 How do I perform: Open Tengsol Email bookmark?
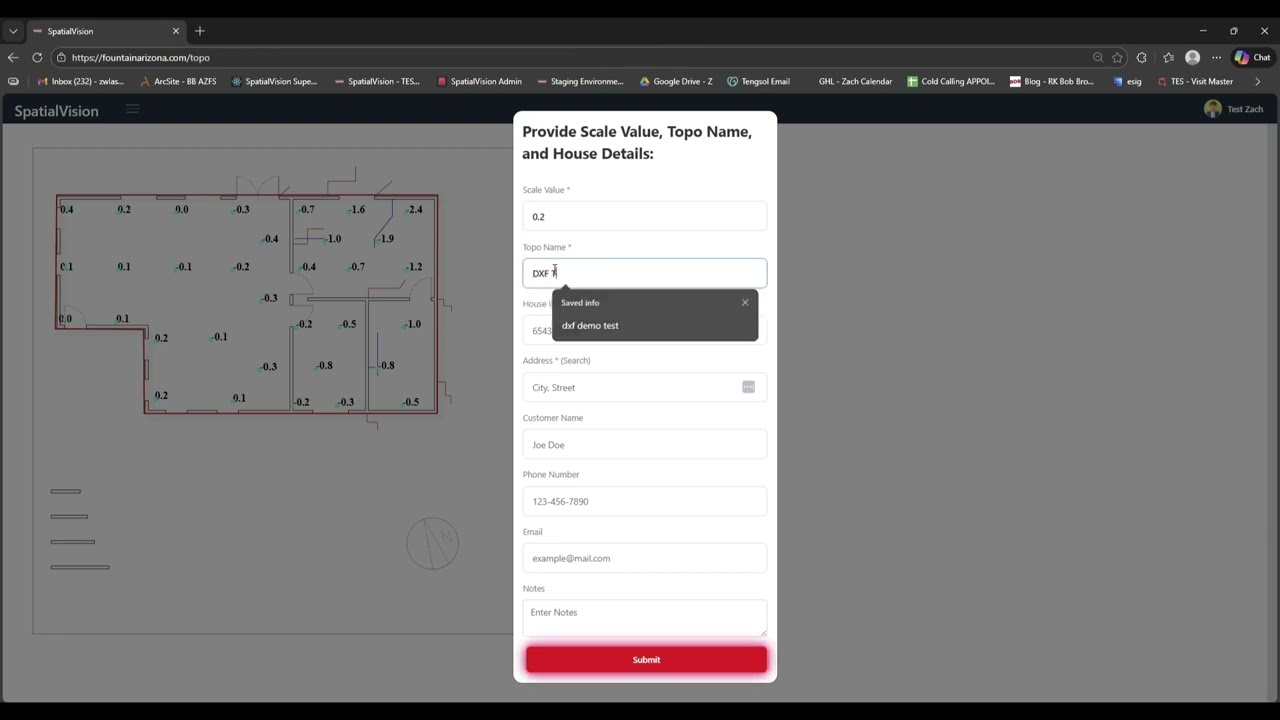[x=758, y=82]
